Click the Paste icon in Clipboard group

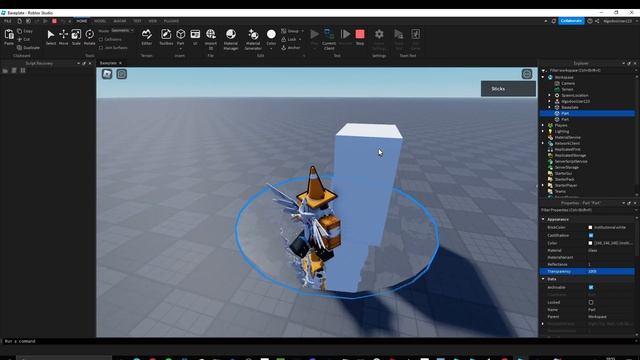(x=9, y=35)
